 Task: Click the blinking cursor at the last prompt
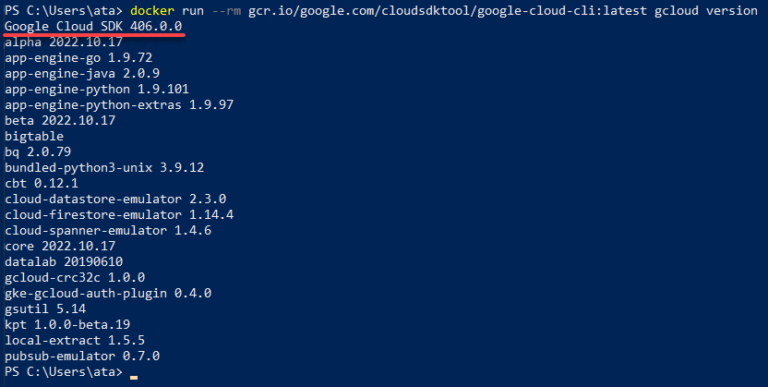(x=134, y=378)
